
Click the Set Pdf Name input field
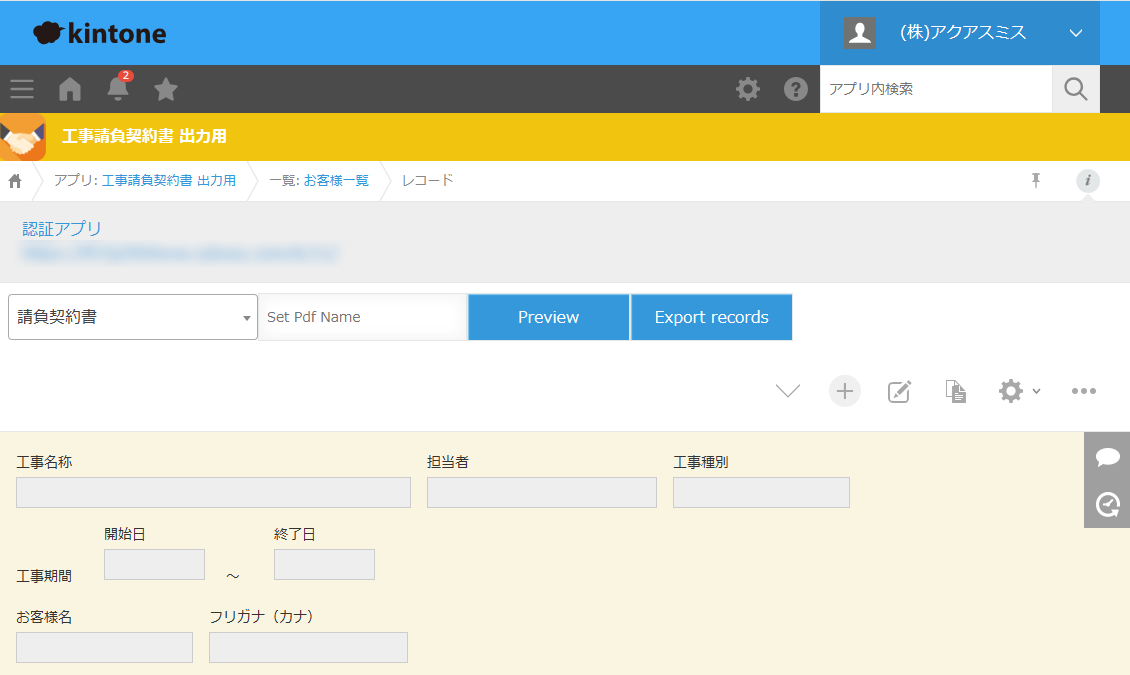click(362, 317)
